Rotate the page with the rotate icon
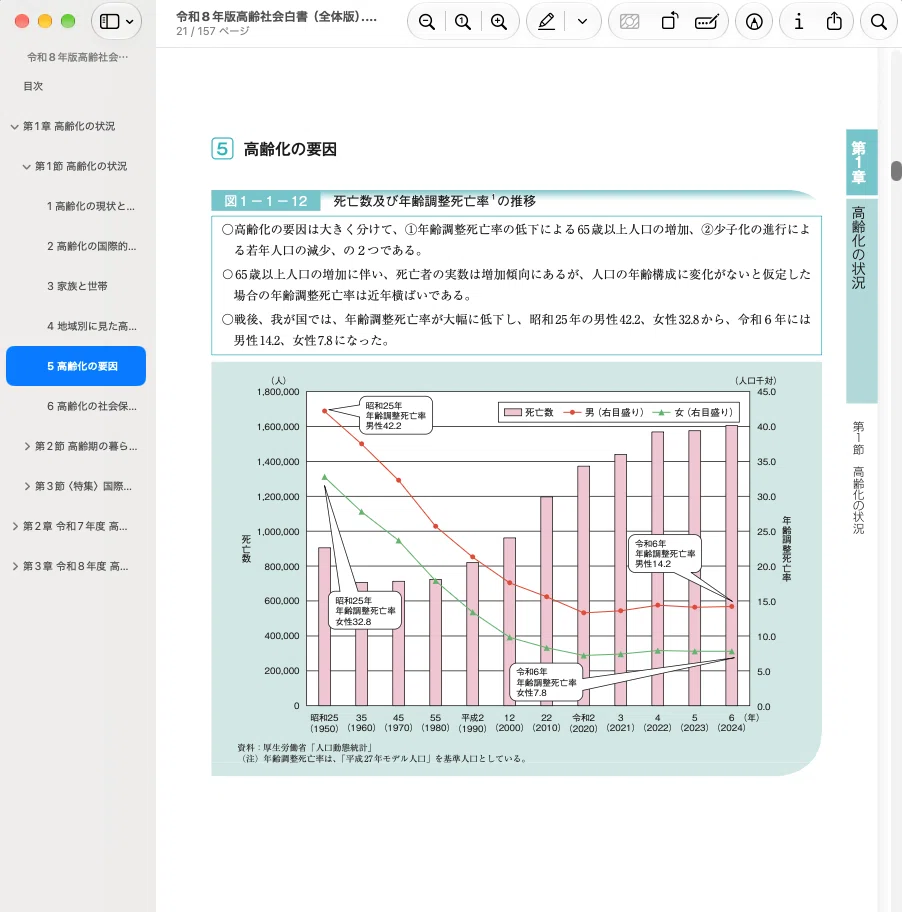This screenshot has width=902, height=912. (x=669, y=22)
